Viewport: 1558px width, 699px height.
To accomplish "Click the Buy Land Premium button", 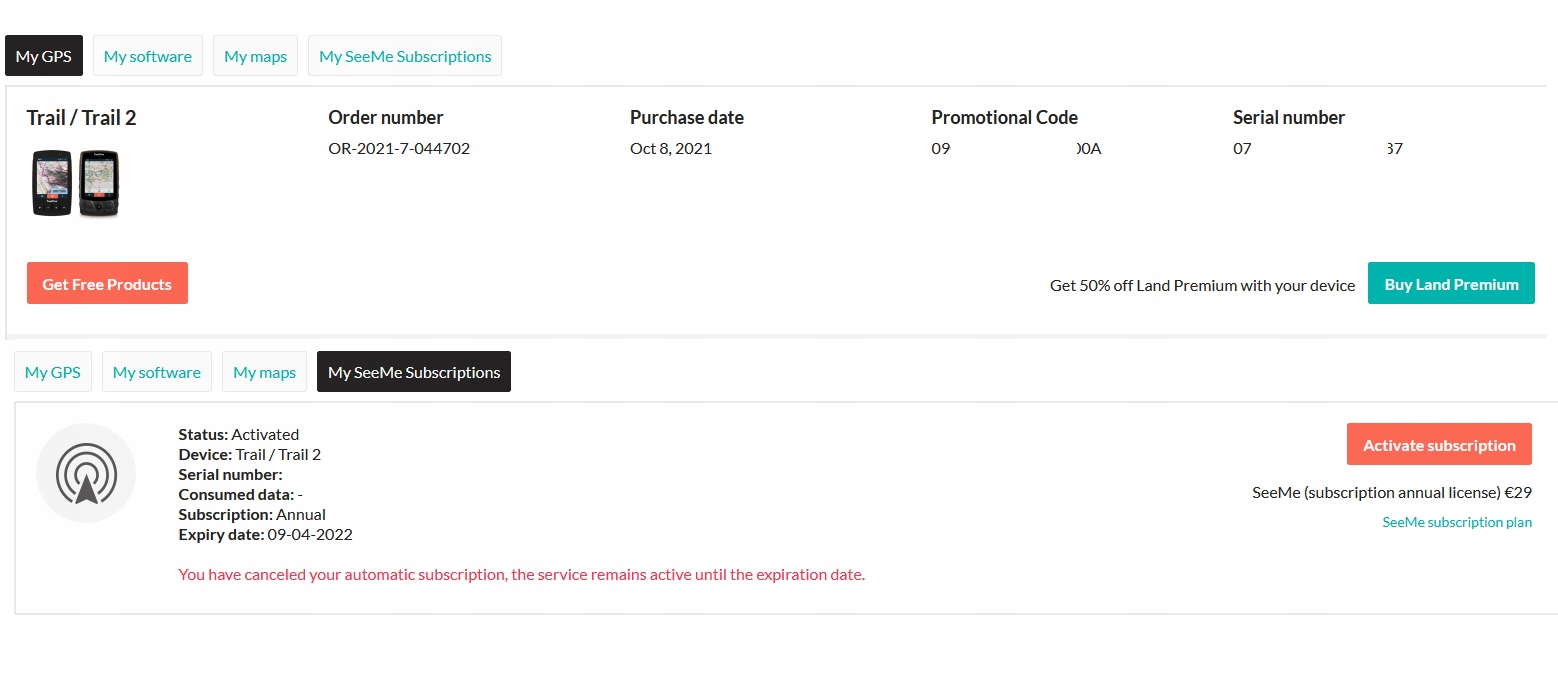I will pos(1451,284).
